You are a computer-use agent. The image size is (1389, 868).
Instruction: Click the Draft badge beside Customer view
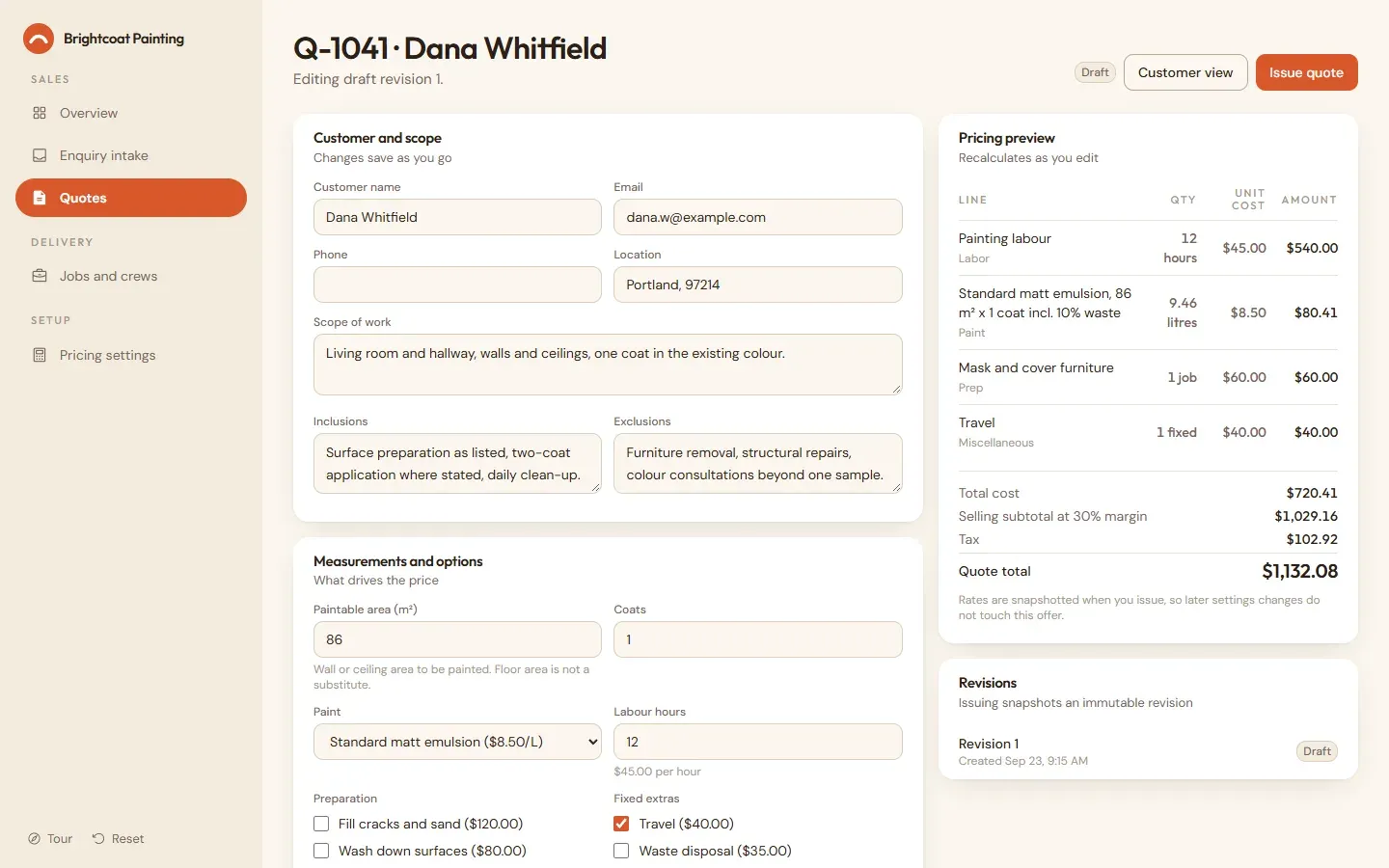[x=1095, y=72]
